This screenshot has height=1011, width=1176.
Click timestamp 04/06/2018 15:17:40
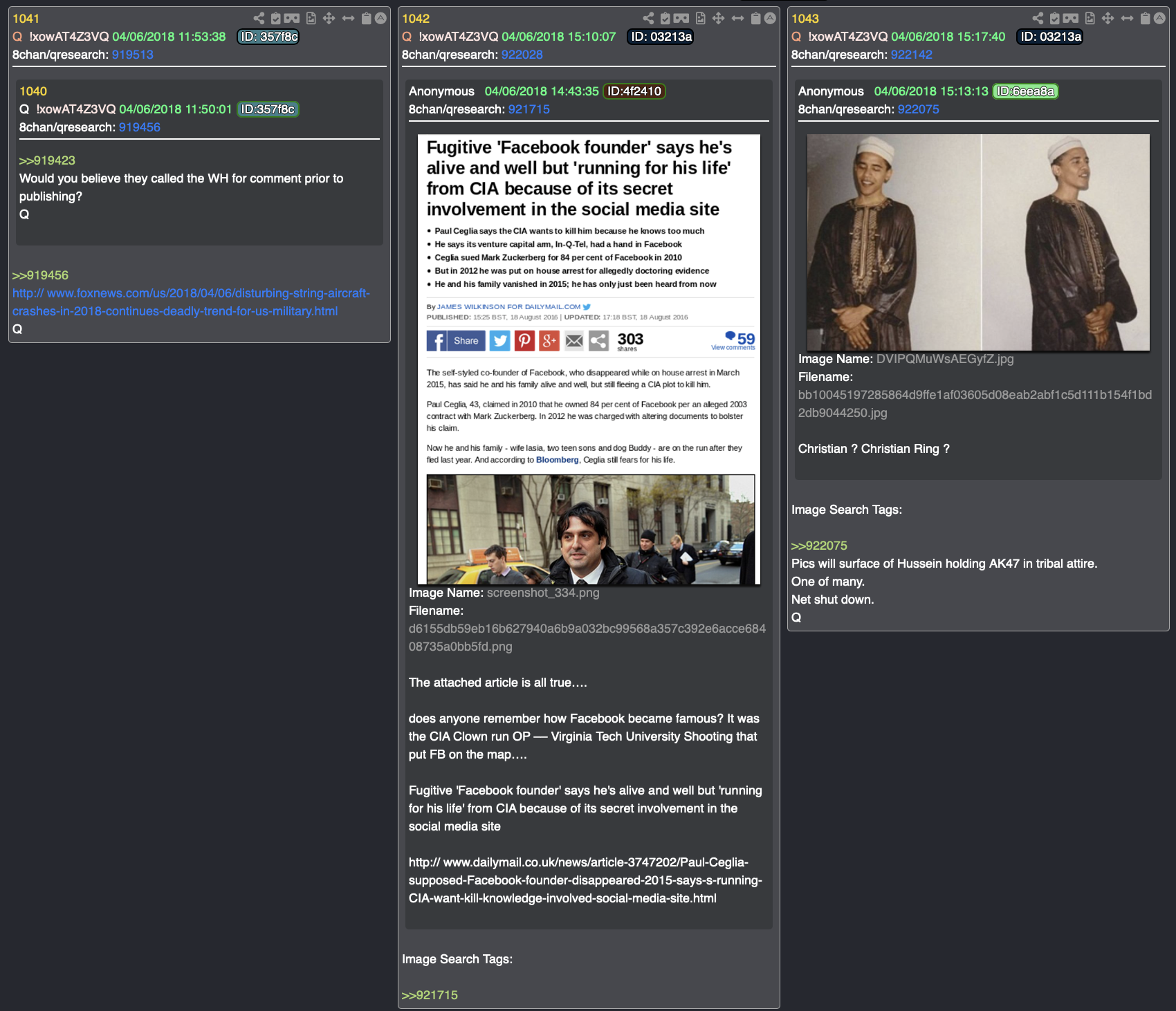click(x=948, y=37)
